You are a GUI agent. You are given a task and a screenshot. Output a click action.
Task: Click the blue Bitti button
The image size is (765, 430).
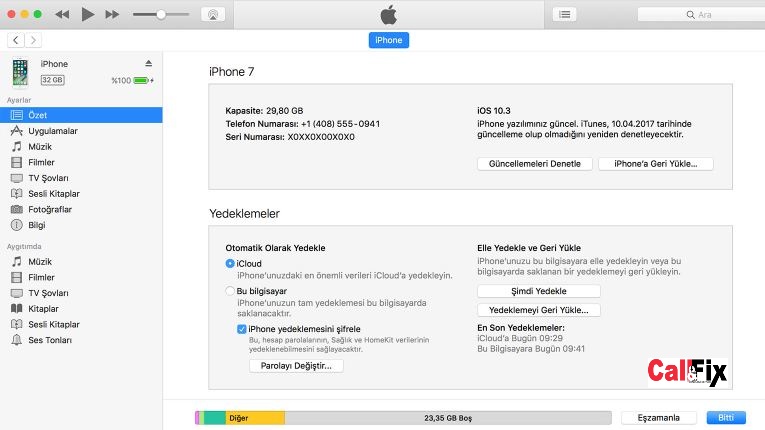click(x=726, y=418)
